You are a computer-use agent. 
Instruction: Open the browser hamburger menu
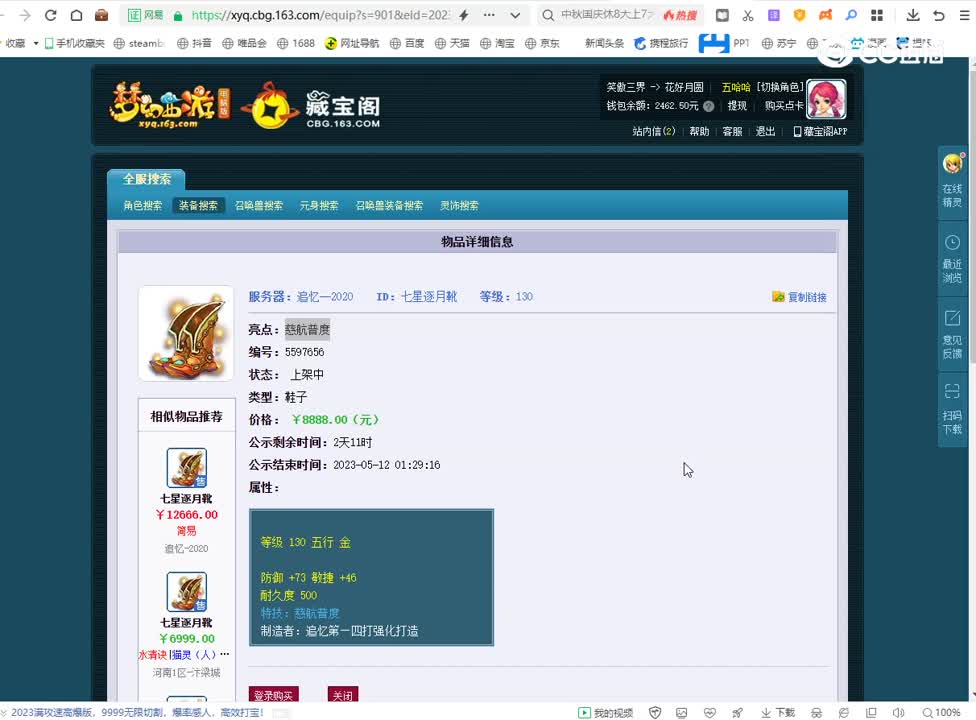click(964, 15)
